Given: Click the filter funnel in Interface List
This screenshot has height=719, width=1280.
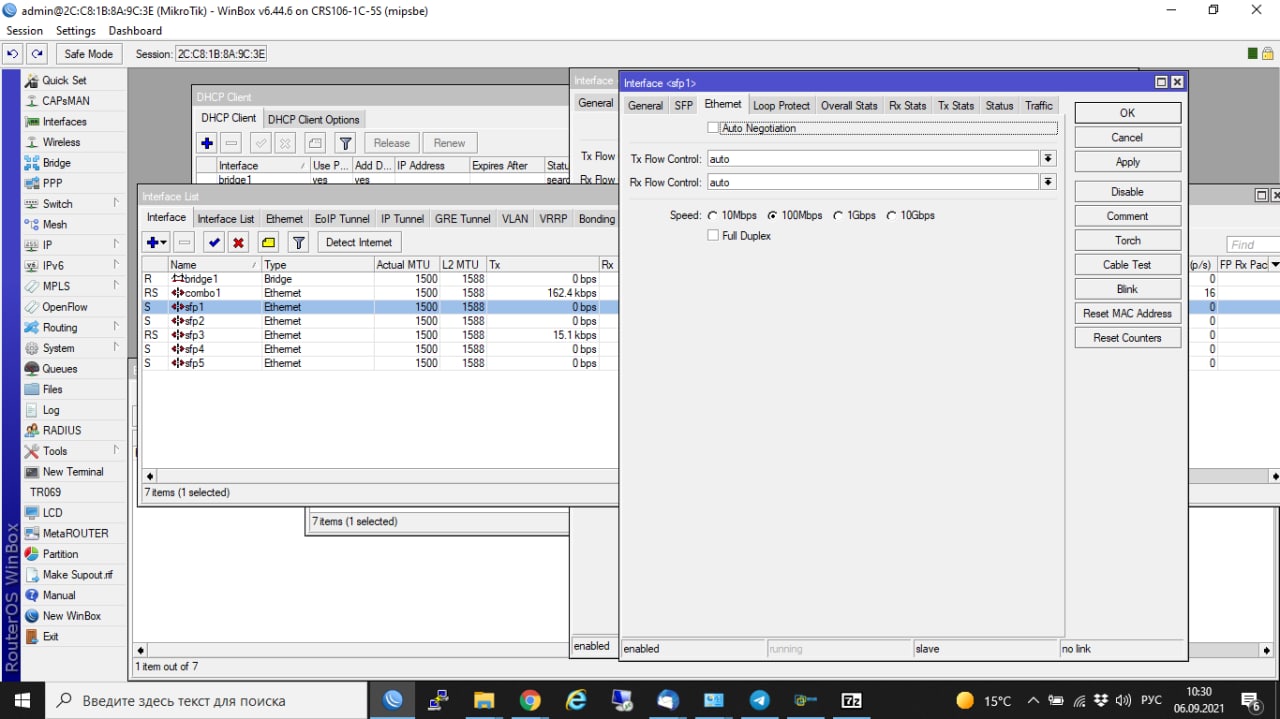Looking at the screenshot, I should [298, 242].
